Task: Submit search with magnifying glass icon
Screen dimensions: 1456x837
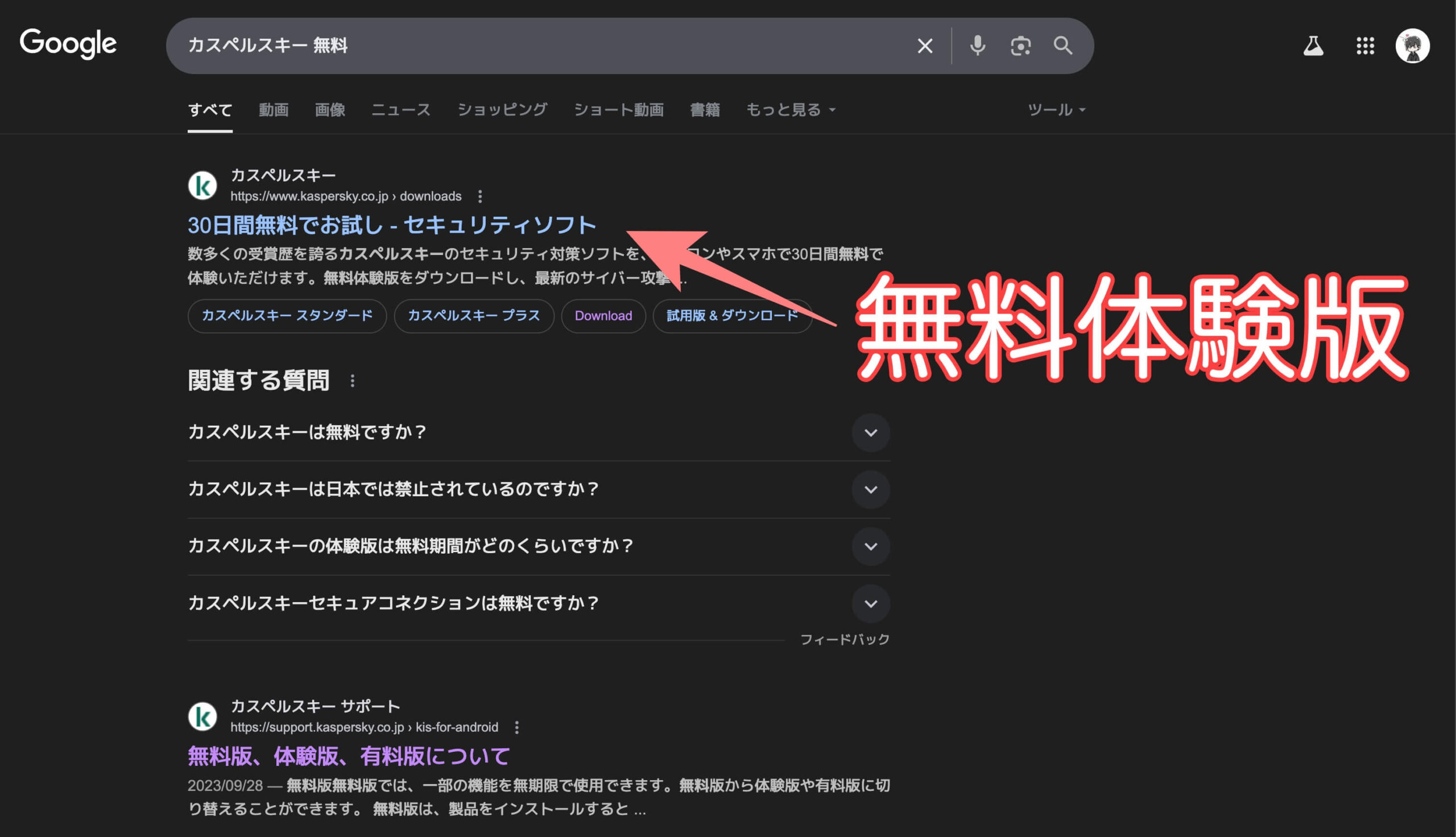Action: coord(1062,46)
